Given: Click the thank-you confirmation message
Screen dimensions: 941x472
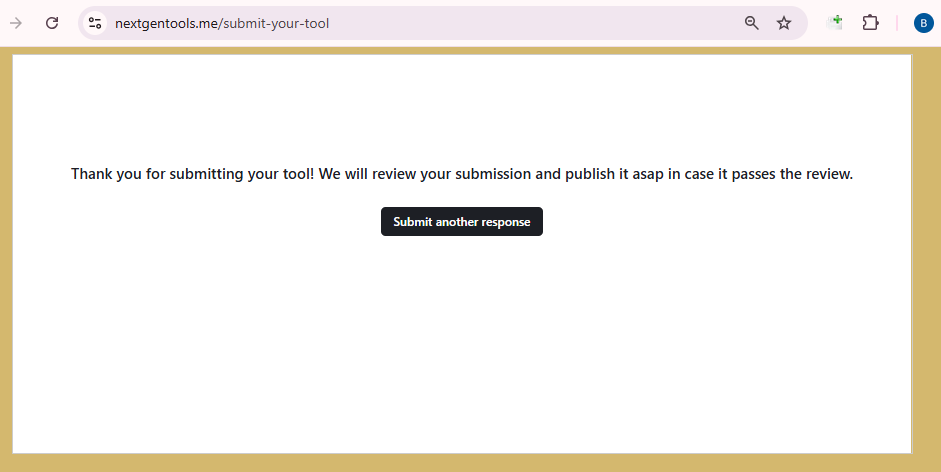Looking at the screenshot, I should (x=461, y=174).
